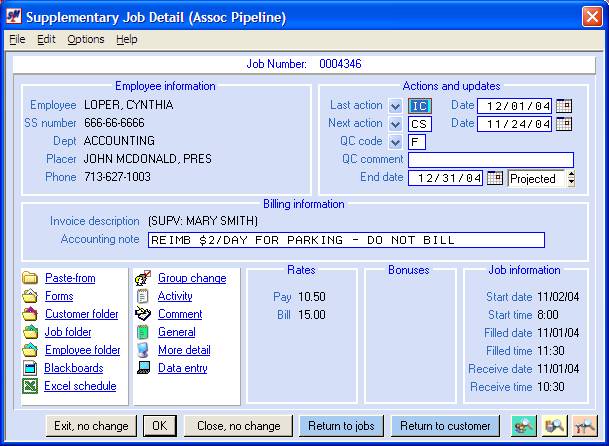Click the Activity notepad icon
The image size is (609, 446).
tap(143, 296)
